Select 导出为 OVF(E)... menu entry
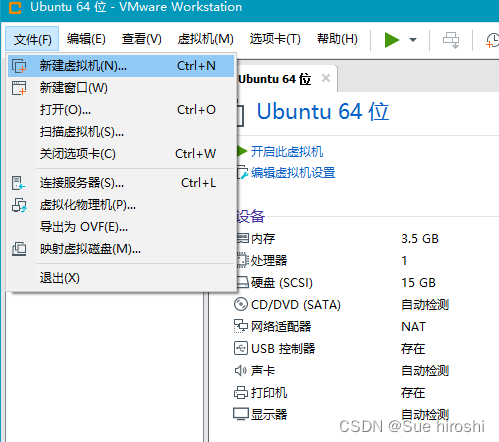The image size is (499, 442). [121, 227]
